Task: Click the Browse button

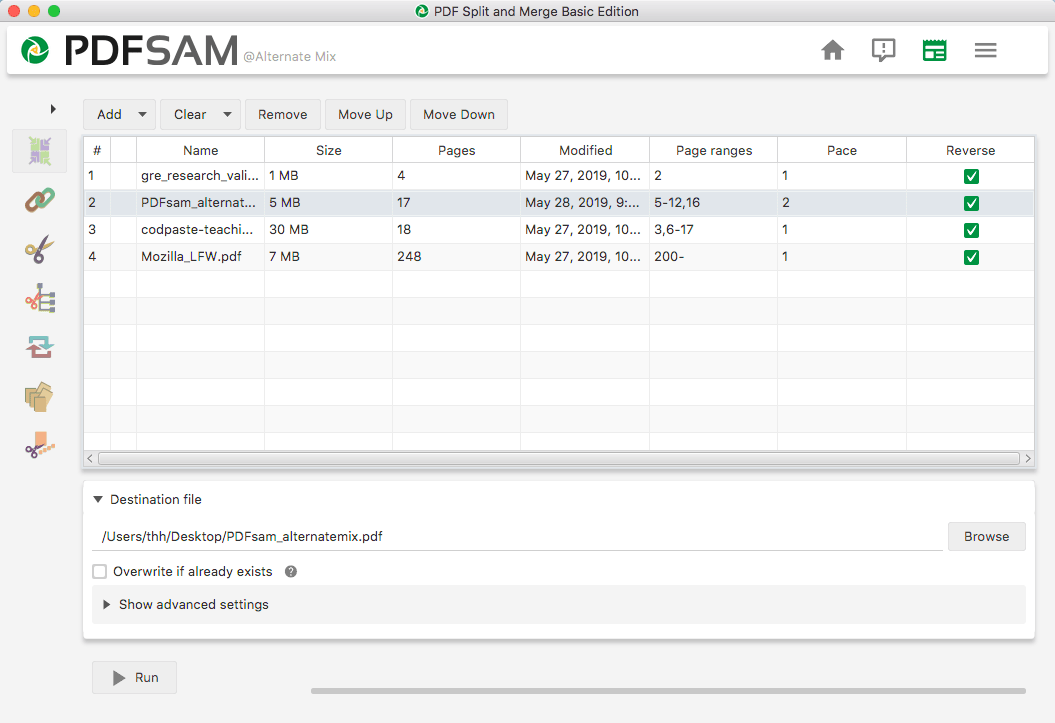Action: click(986, 536)
